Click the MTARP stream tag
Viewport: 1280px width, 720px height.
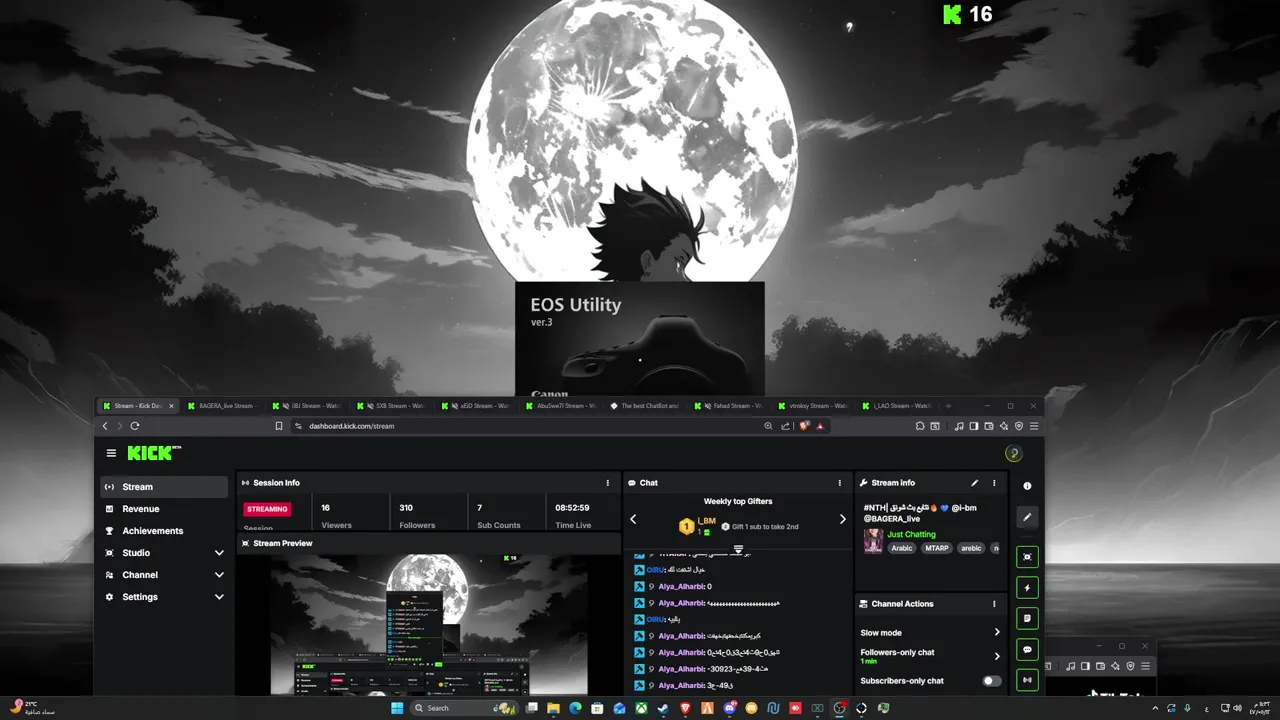point(937,548)
